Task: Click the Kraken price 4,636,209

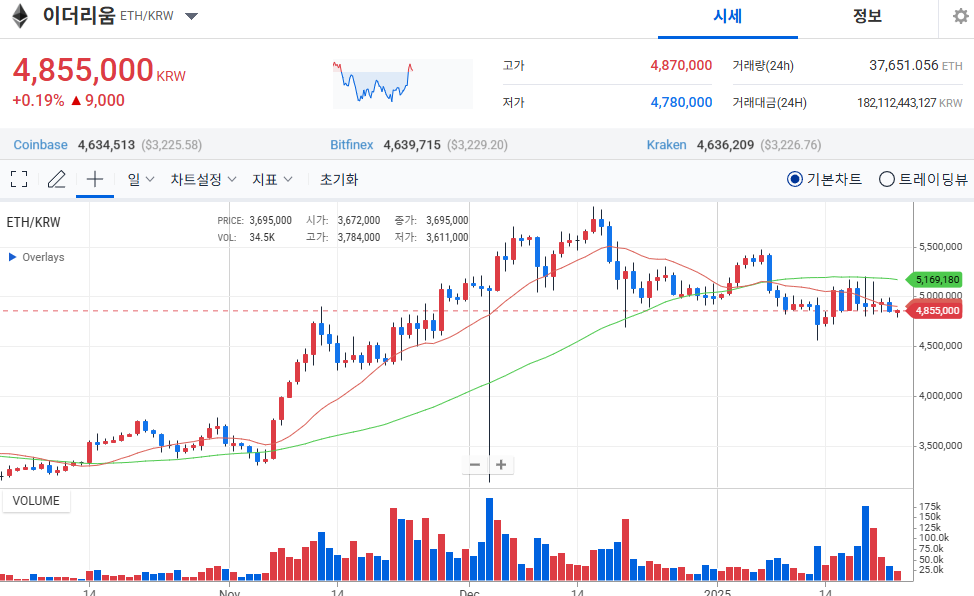Action: (725, 145)
